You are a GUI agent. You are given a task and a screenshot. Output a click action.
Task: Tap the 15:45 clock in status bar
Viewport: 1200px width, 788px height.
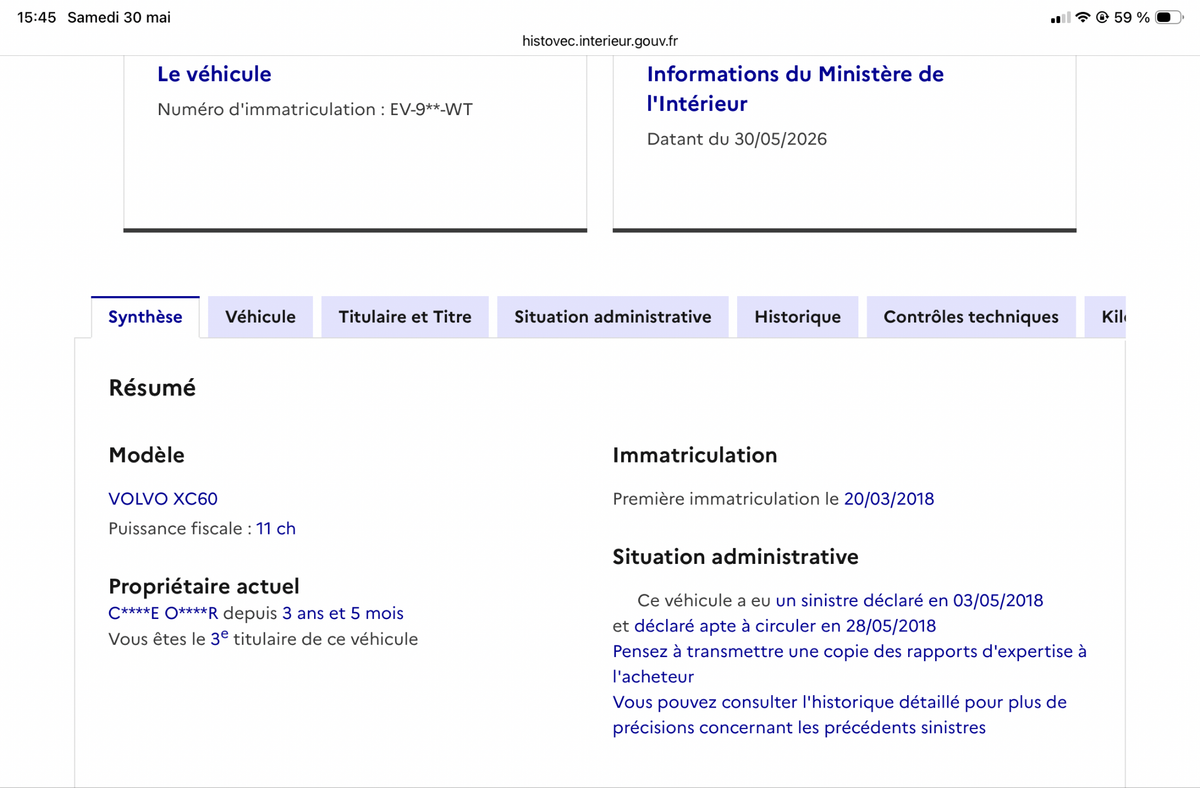pos(37,18)
